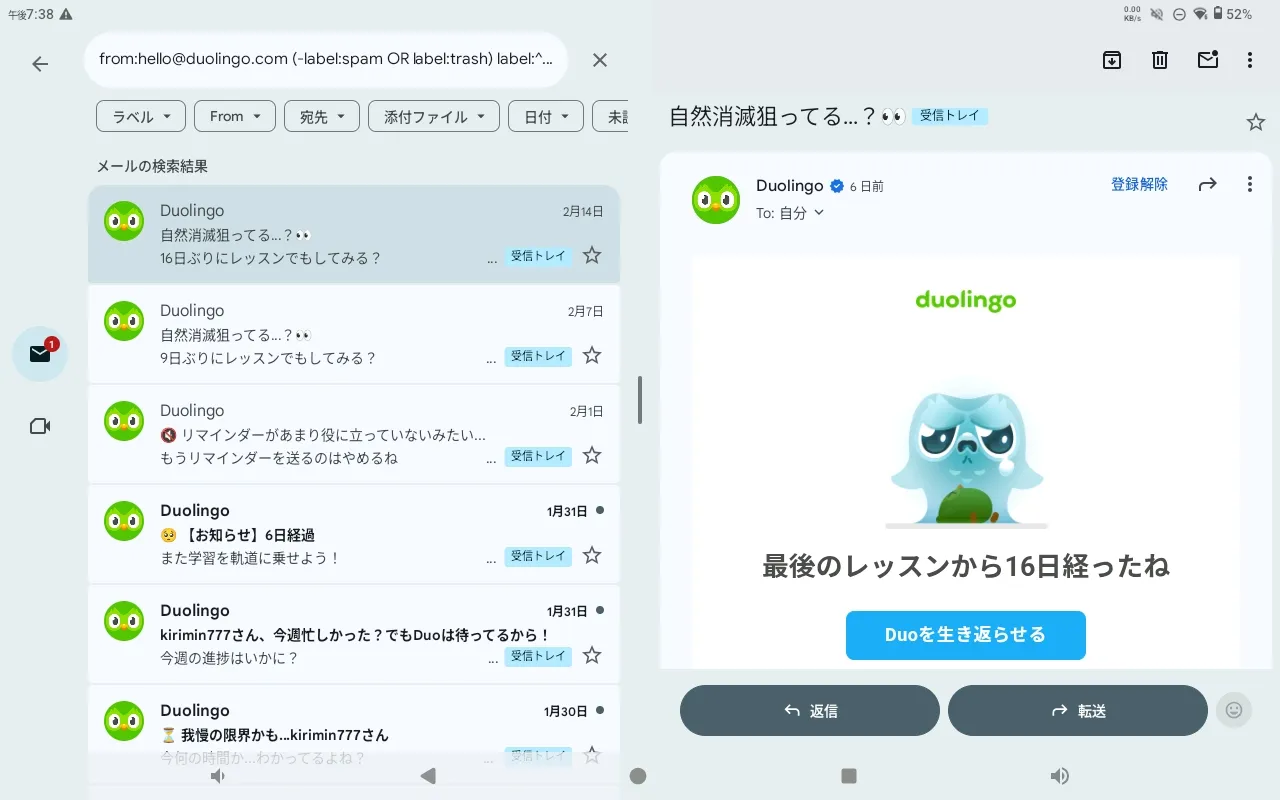Viewport: 1280px width, 800px height.
Task: Tap volume up in navigation bar
Action: click(x=1060, y=775)
